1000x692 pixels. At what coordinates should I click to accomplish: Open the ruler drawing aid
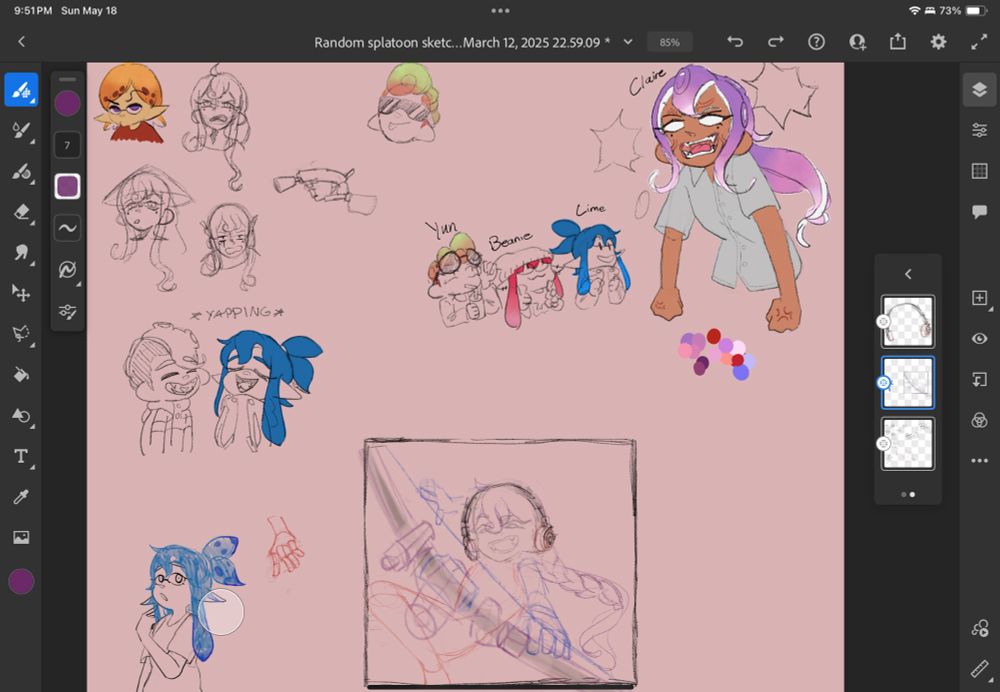tap(979, 668)
